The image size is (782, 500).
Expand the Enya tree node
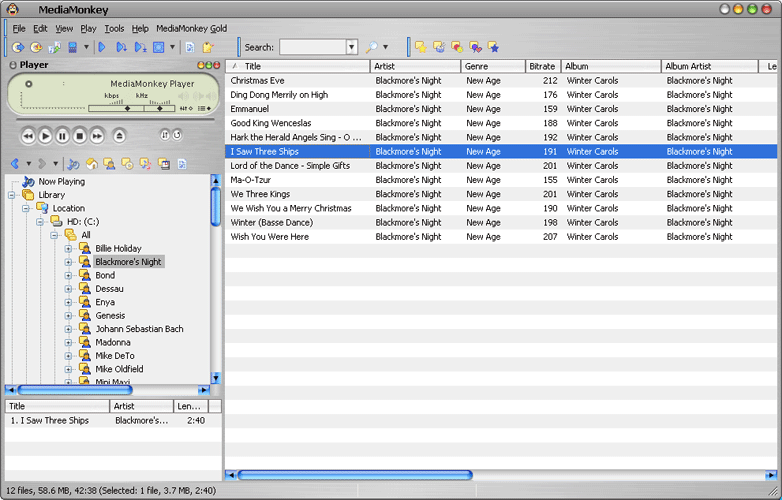68,303
